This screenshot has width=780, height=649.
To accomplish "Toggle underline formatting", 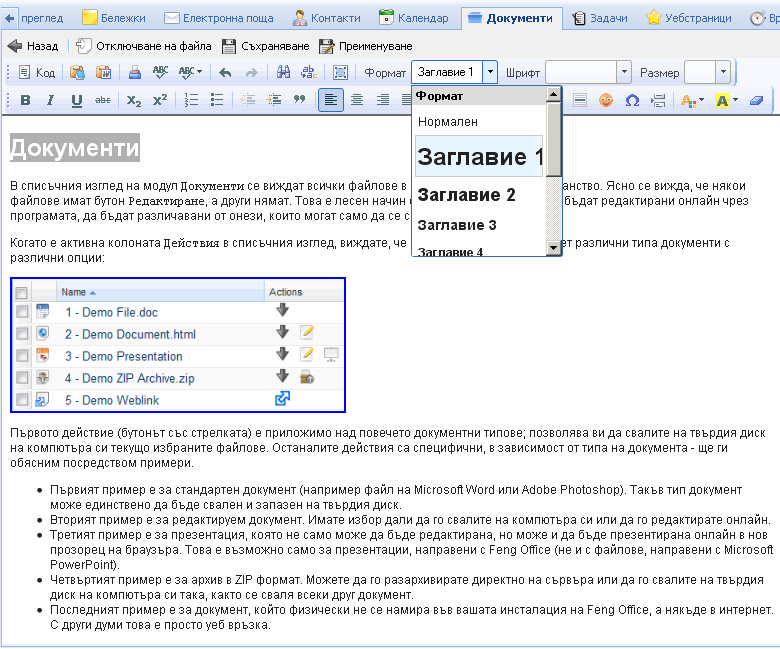I will 77,100.
